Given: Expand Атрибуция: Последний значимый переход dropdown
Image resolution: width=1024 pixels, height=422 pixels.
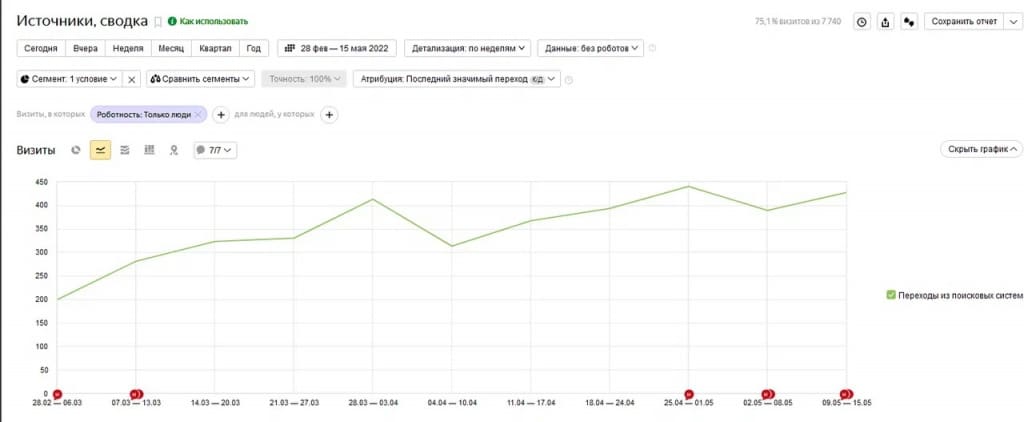Looking at the screenshot, I should [457, 79].
